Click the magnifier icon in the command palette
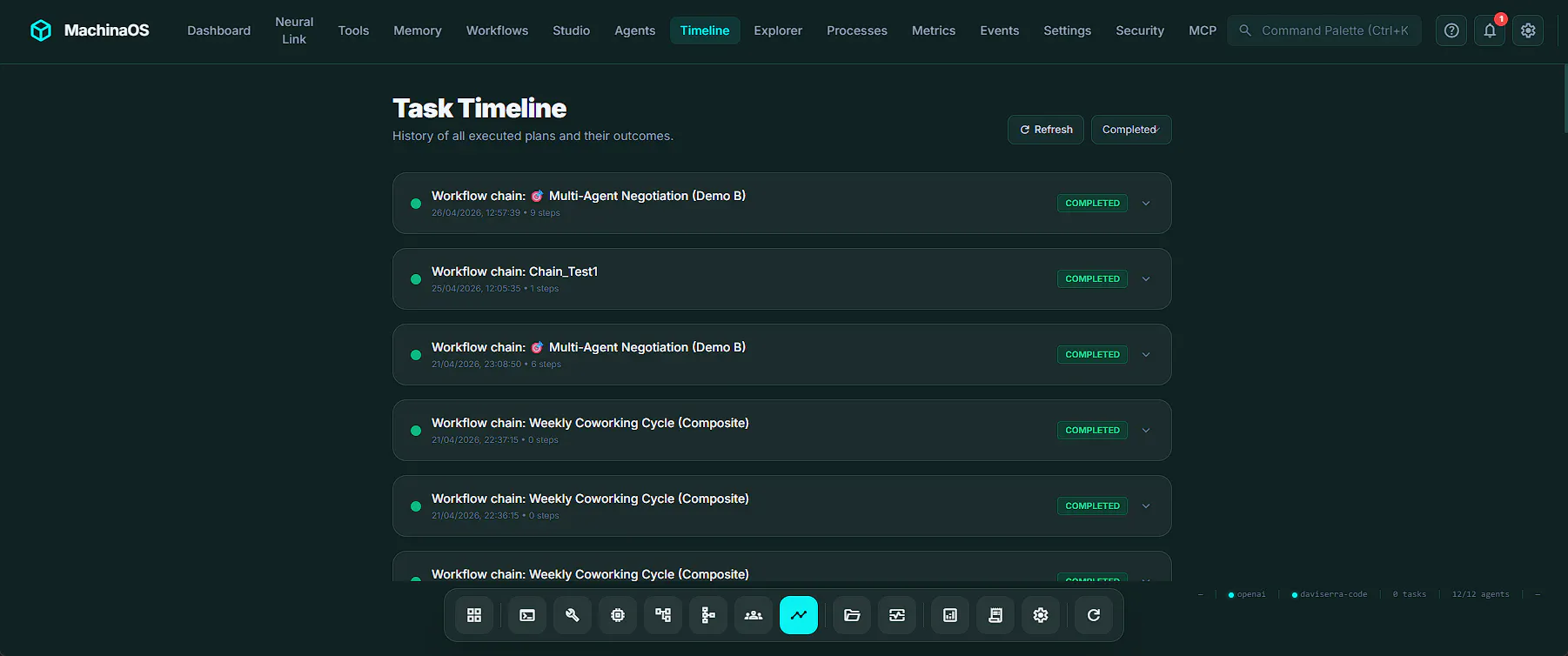The image size is (1568, 656). point(1245,30)
